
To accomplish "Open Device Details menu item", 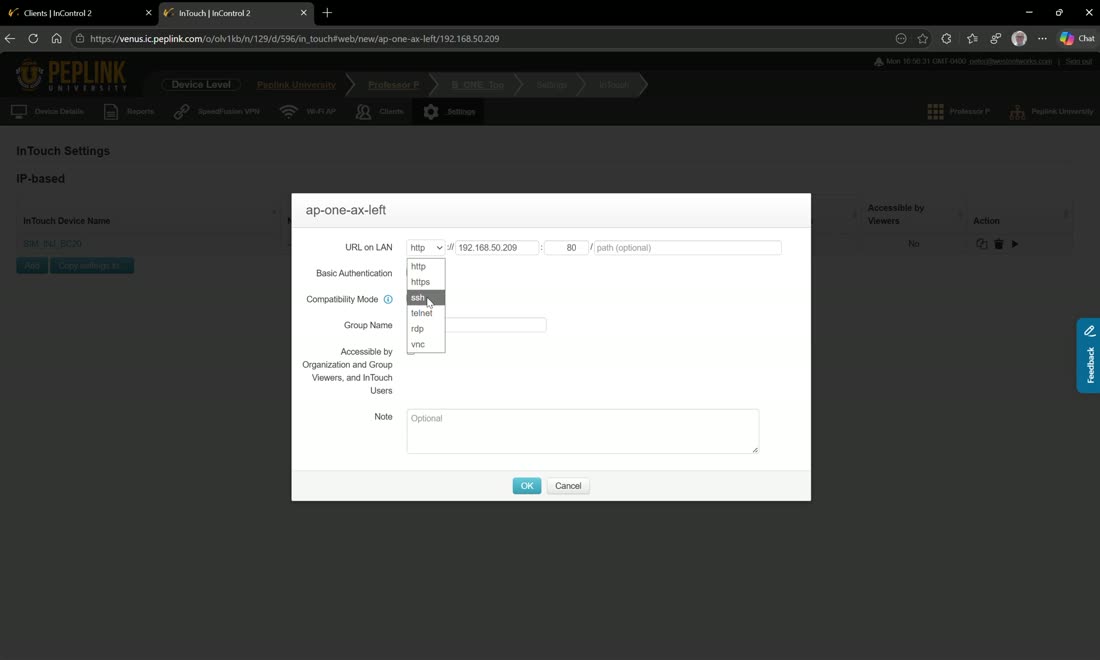I will pyautogui.click(x=48, y=112).
